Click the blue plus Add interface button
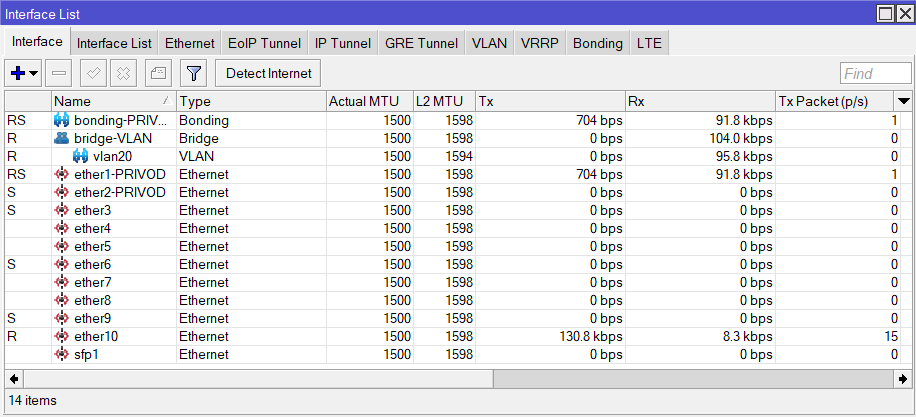The height and width of the screenshot is (417, 916). (x=17, y=73)
